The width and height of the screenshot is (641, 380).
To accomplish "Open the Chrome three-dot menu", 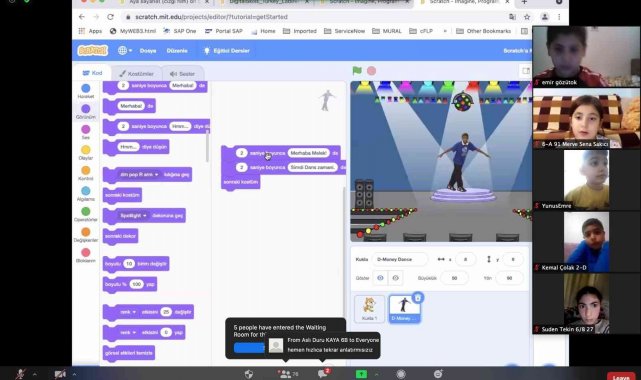I will tap(559, 17).
